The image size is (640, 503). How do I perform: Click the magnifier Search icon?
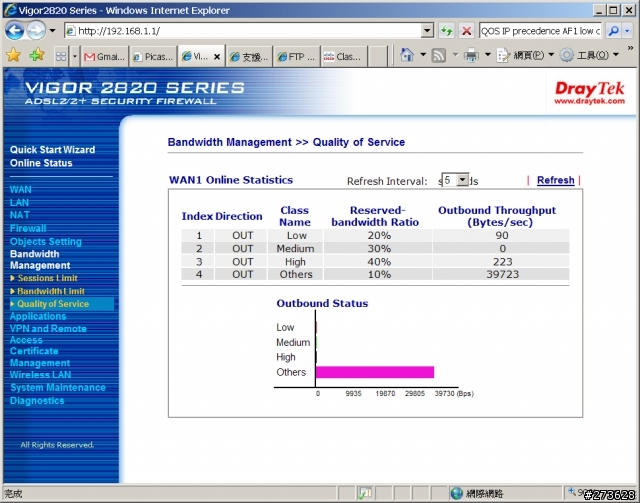[x=613, y=31]
